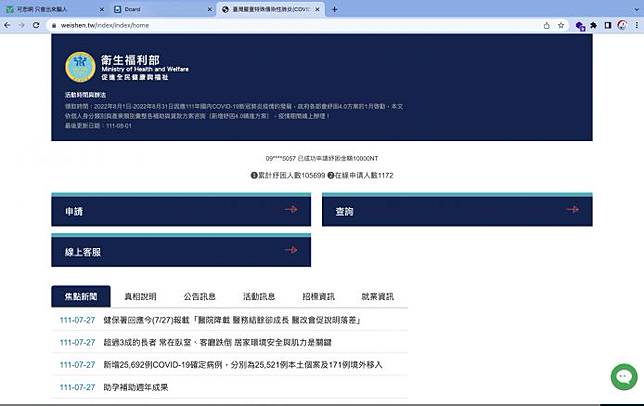Image resolution: width=644 pixels, height=406 pixels.
Task: Click the share page icon
Action: point(547,25)
